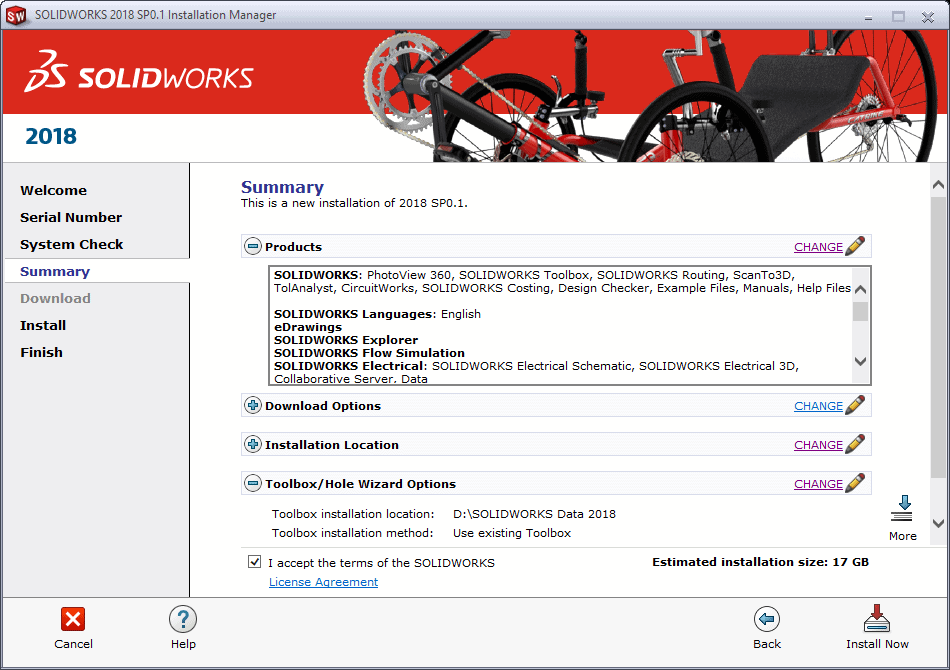Go to the Serial Number step
The width and height of the screenshot is (950, 670).
71,217
